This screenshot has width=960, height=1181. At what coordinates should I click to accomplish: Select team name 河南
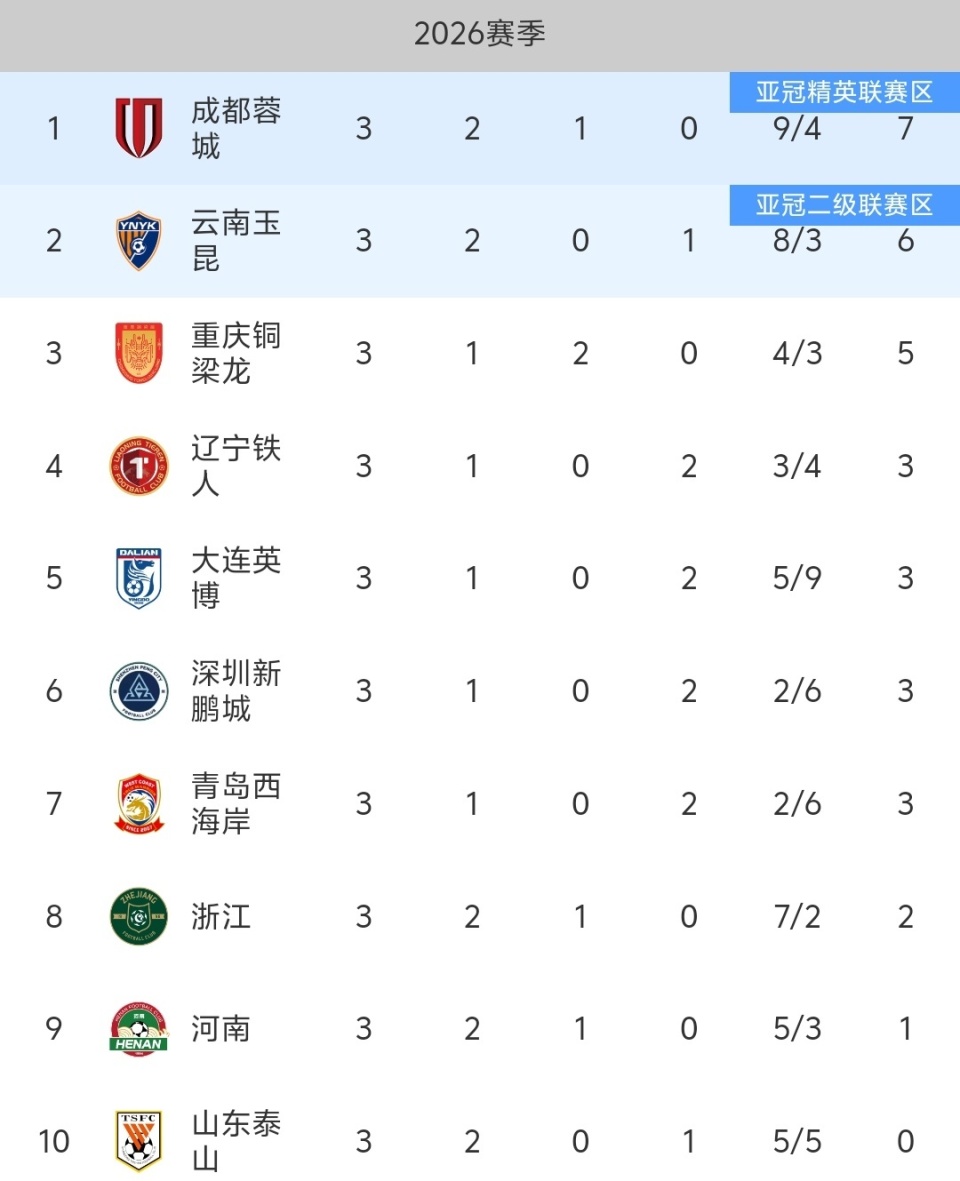(x=221, y=1029)
